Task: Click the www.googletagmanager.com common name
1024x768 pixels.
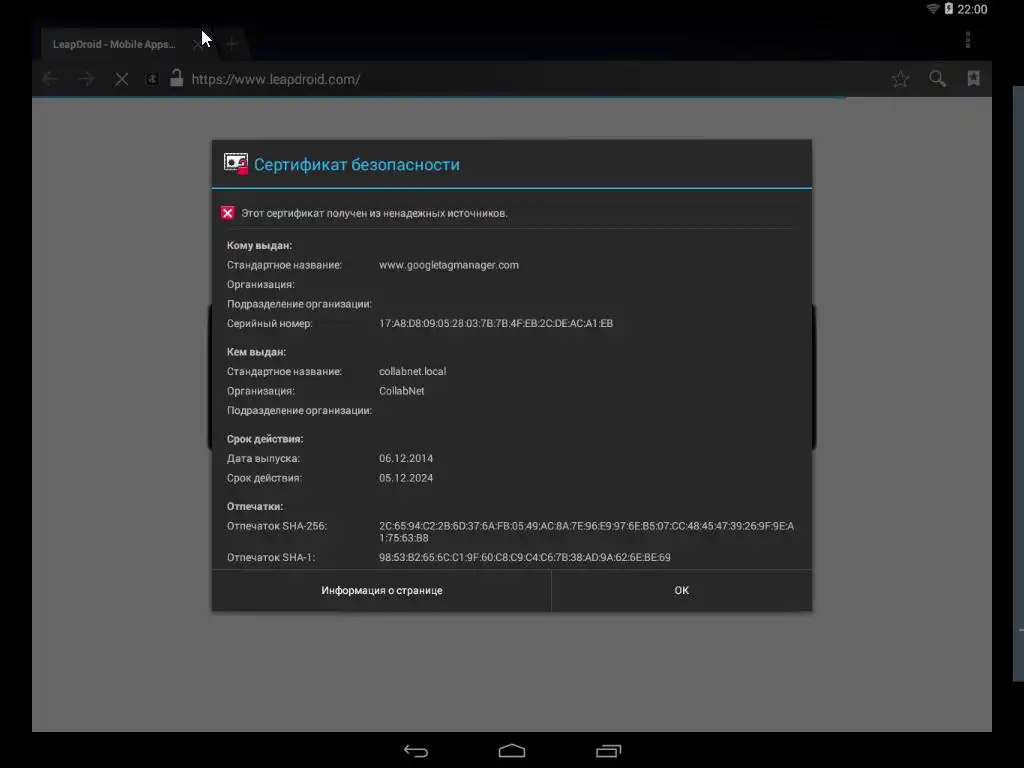Action: coord(449,265)
